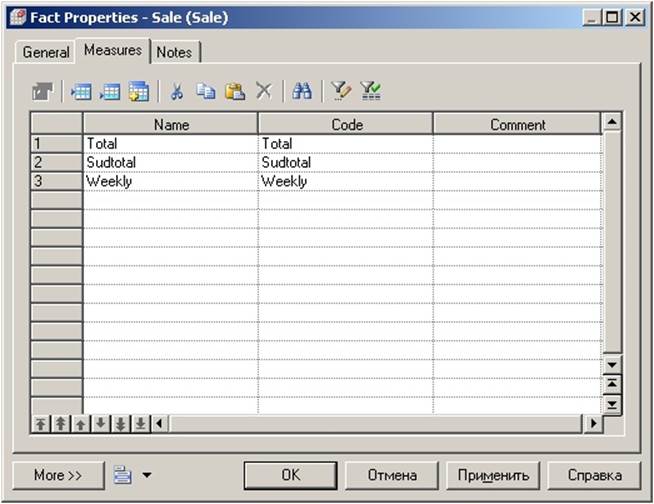Click horizontal scrollbar right arrow

(x=593, y=424)
